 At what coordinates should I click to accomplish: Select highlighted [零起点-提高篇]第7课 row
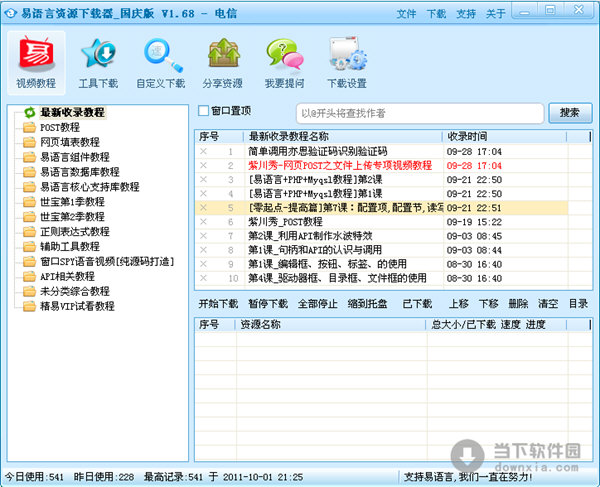point(382,208)
